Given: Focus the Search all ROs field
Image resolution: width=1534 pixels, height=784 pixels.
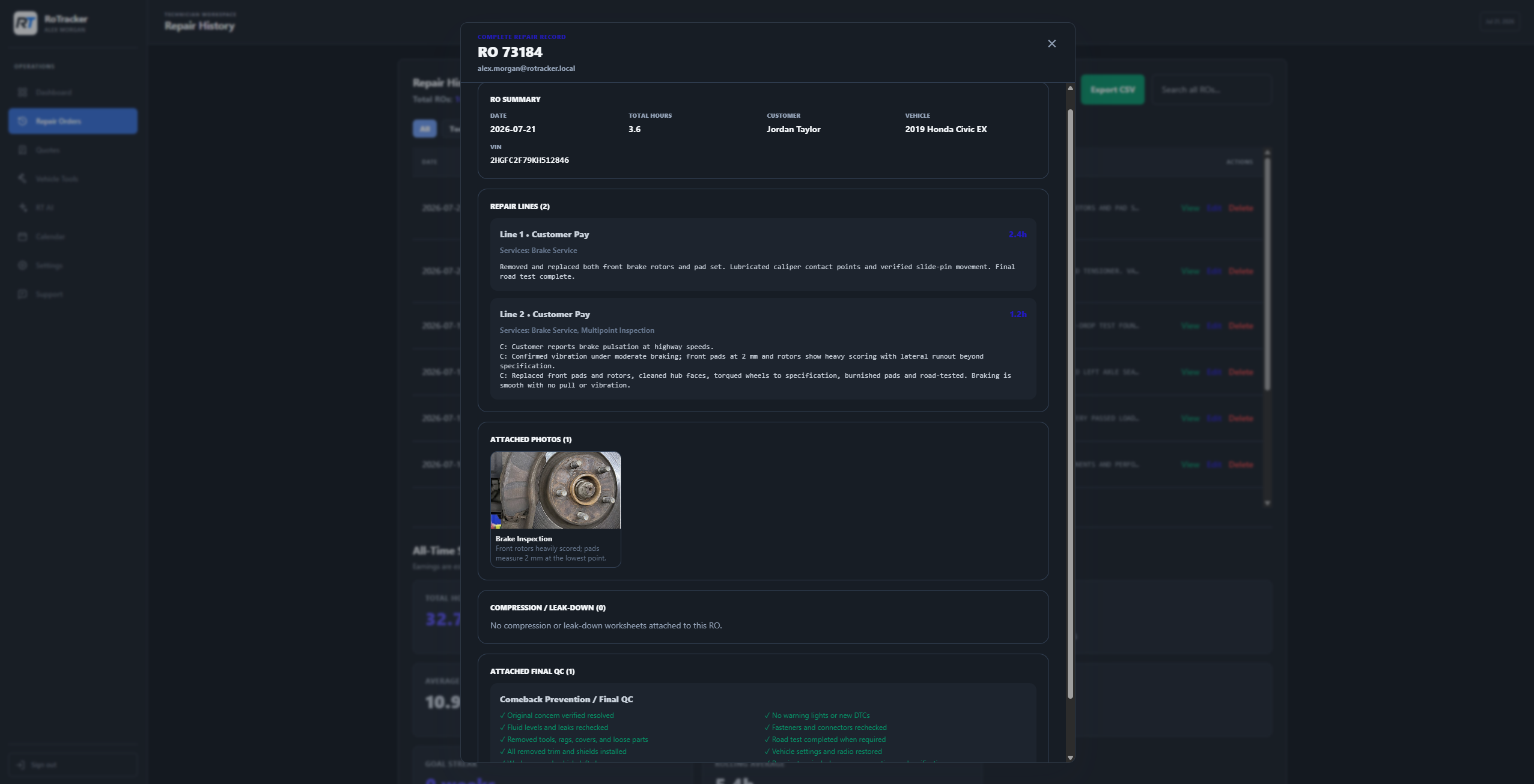Looking at the screenshot, I should point(1211,90).
